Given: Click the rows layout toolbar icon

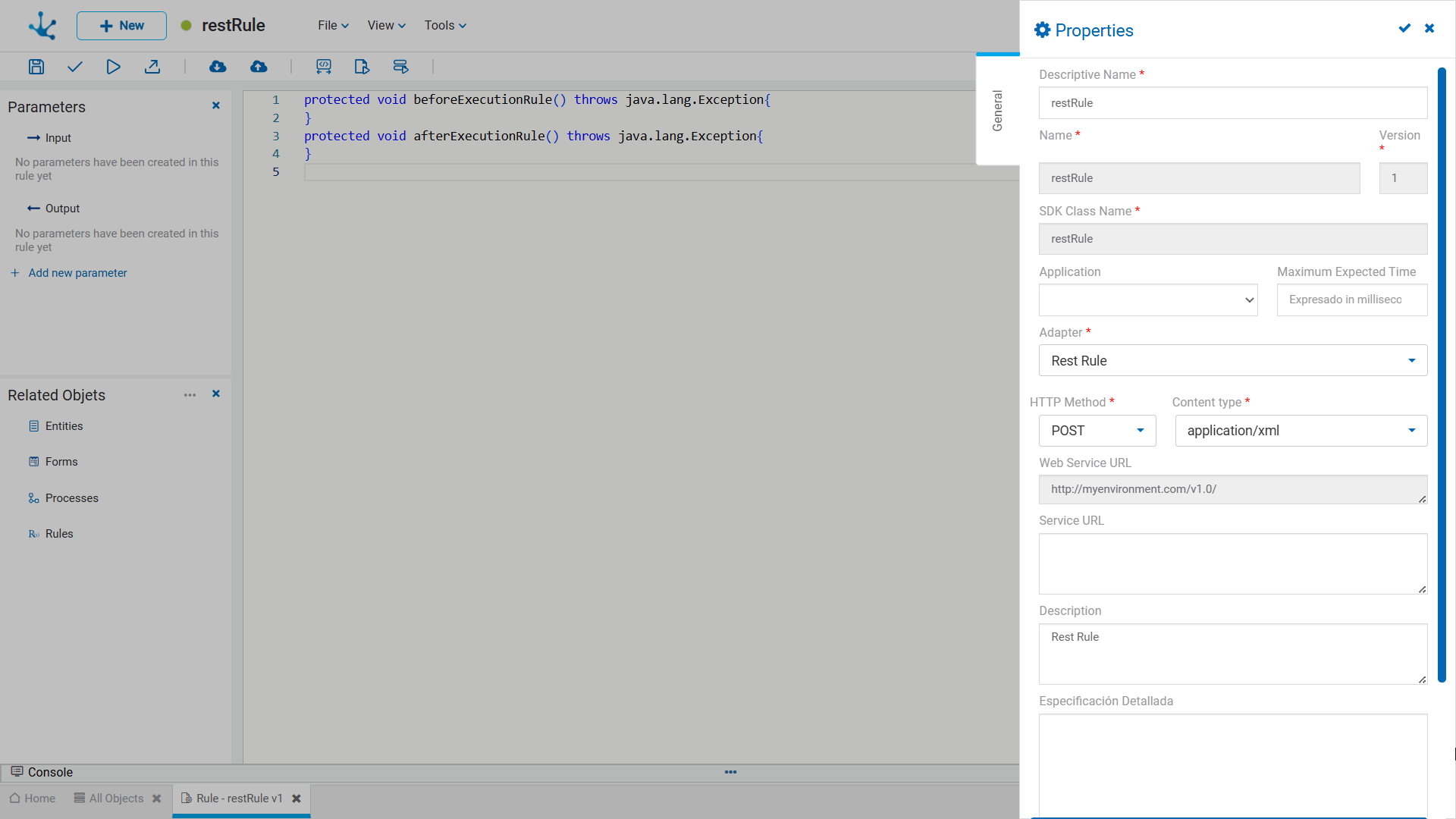Looking at the screenshot, I should pyautogui.click(x=401, y=67).
